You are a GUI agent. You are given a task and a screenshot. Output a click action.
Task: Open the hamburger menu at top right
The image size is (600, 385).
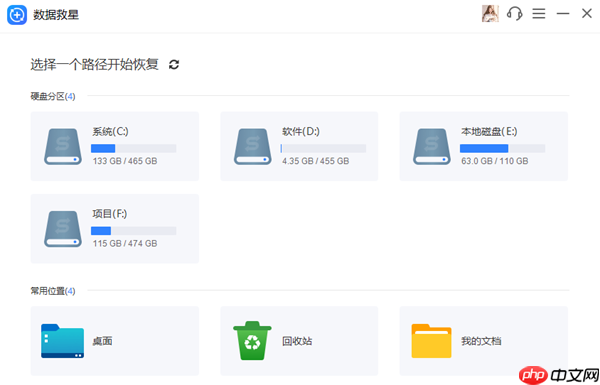539,14
